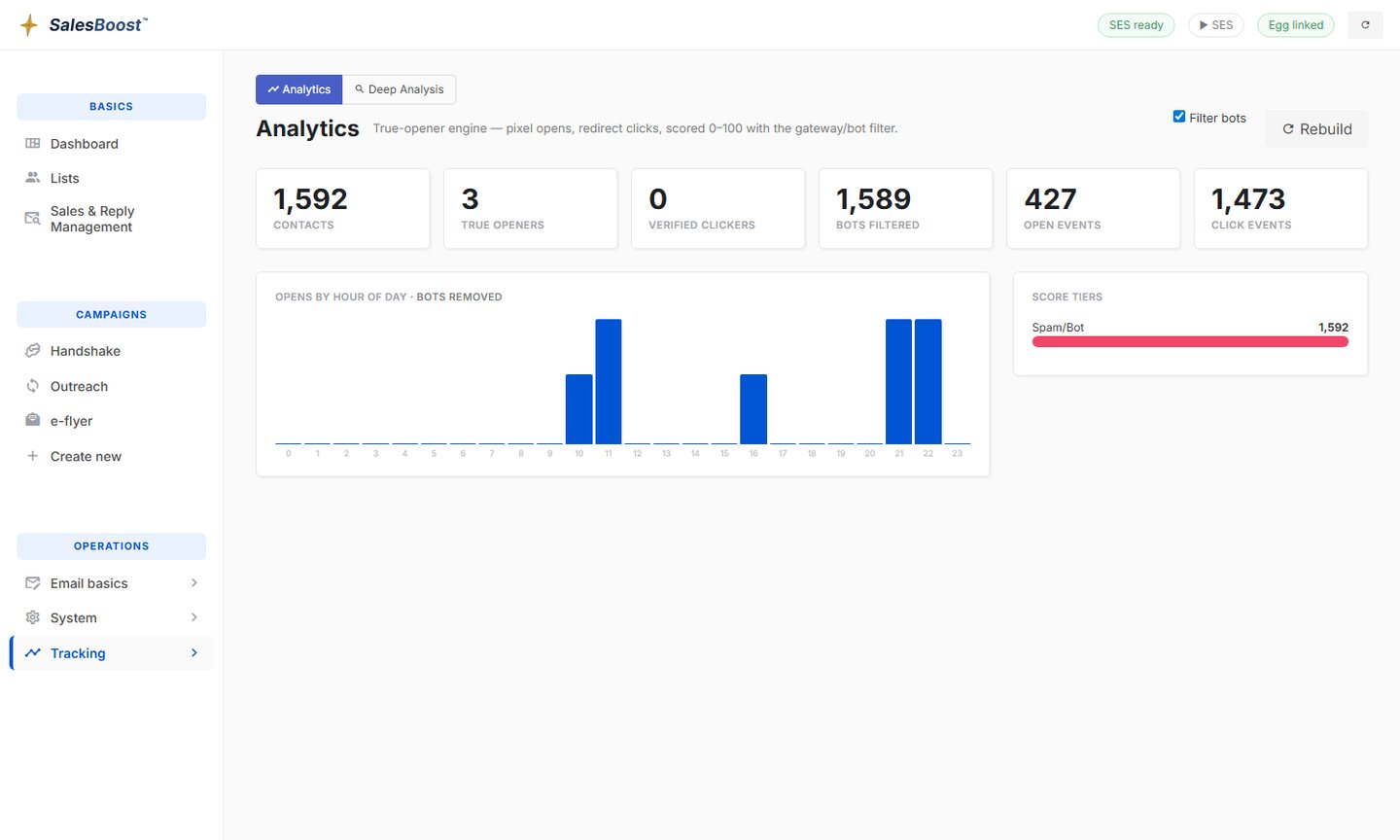Click the SCORE TIERS heading
Screen dimensions: 1400x840
[x=1067, y=297]
